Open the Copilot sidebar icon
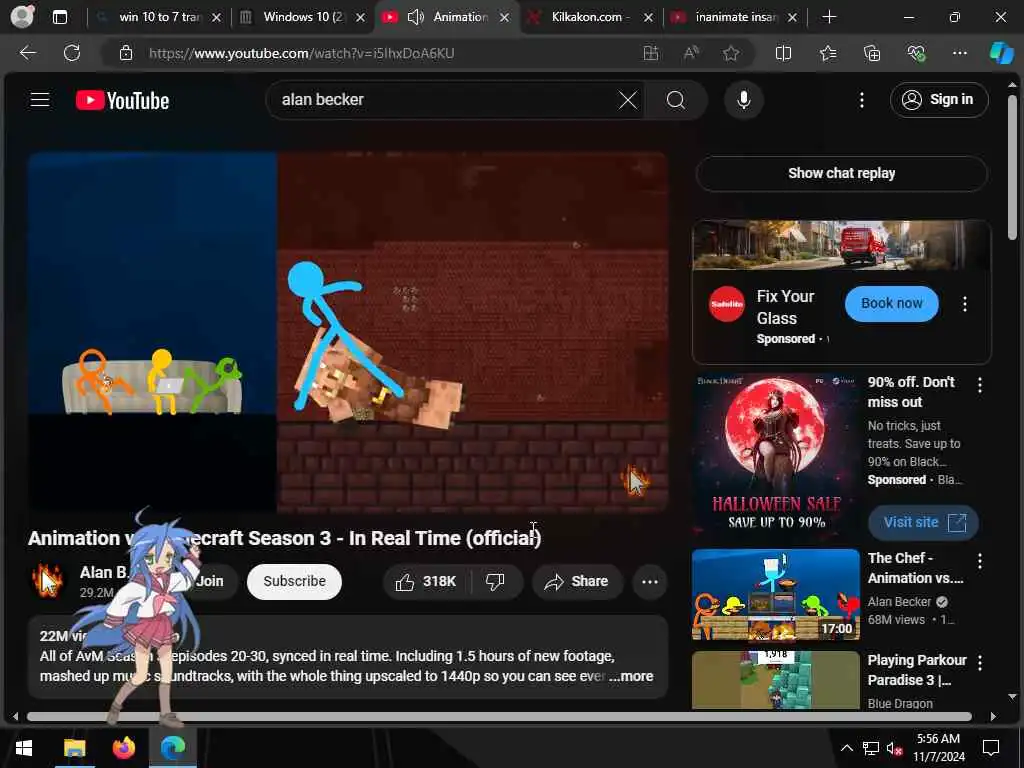The width and height of the screenshot is (1024, 768). click(1002, 53)
